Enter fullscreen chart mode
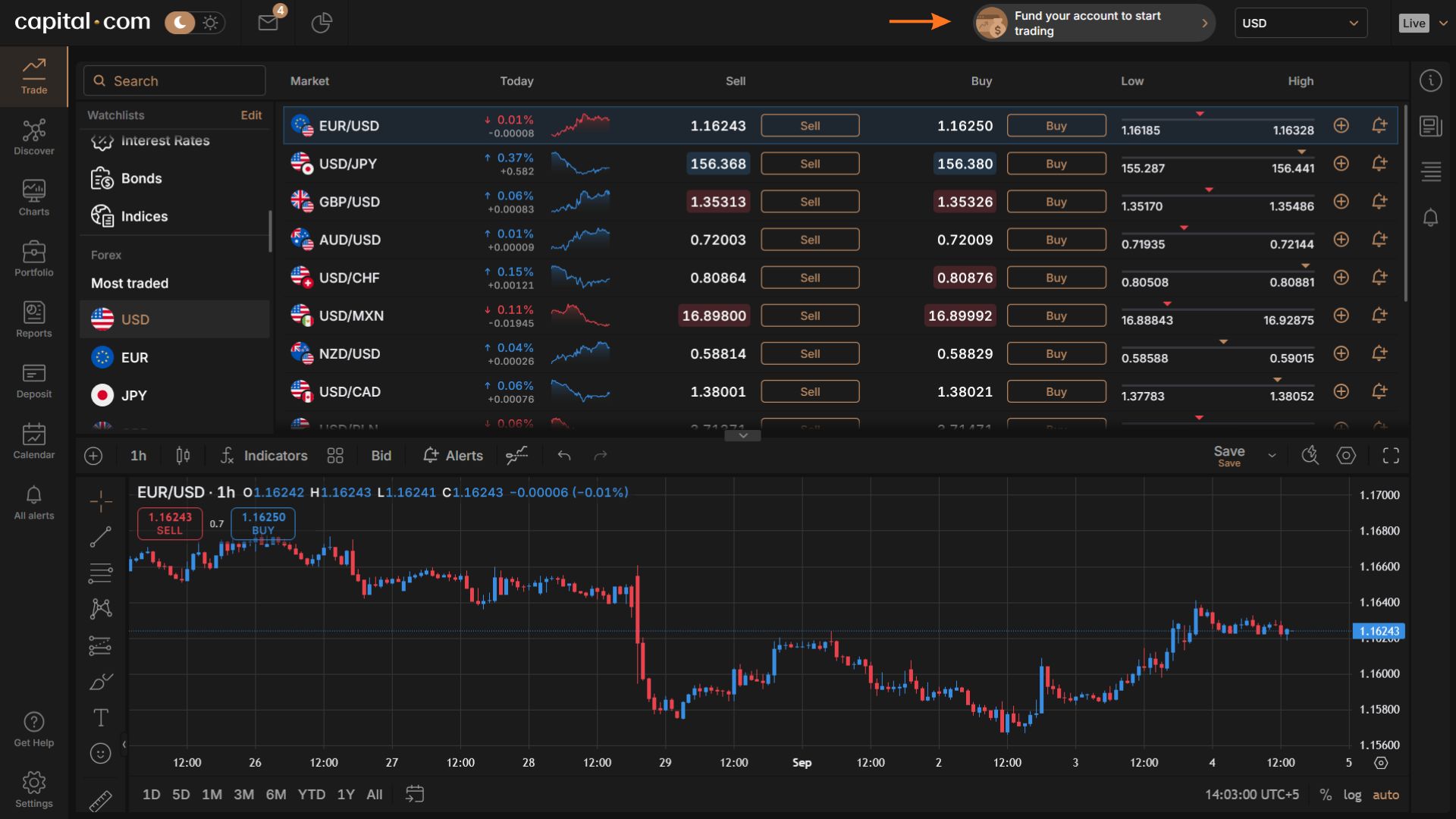Image resolution: width=1456 pixels, height=819 pixels. [1391, 456]
